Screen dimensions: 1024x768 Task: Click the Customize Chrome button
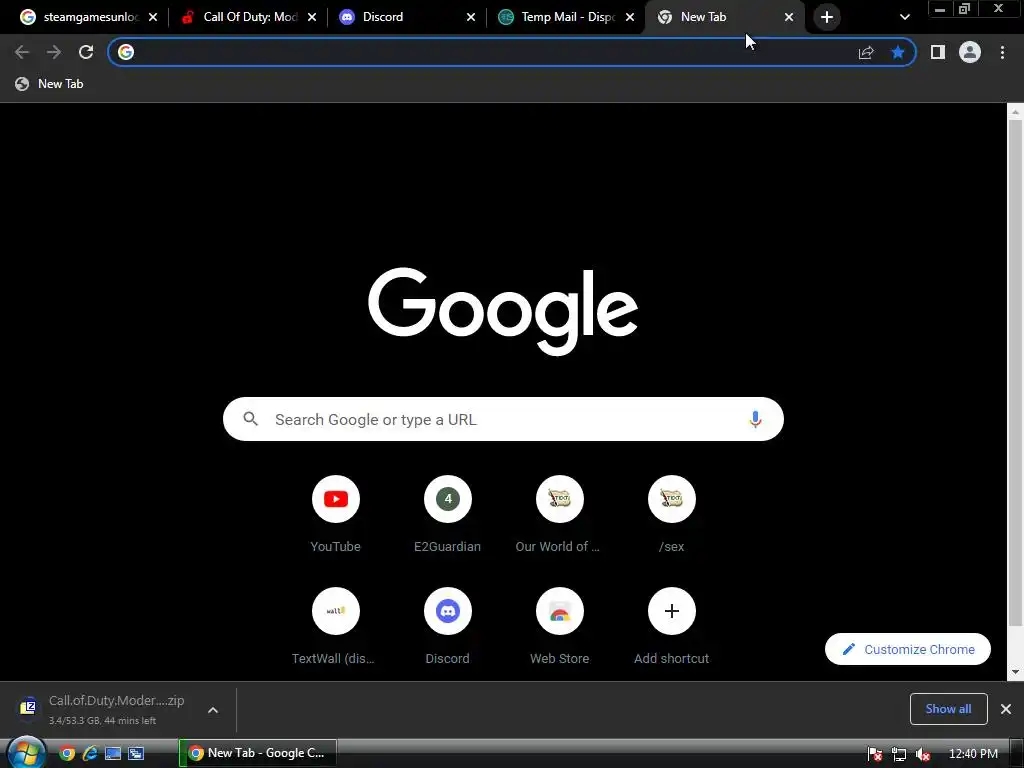tap(908, 649)
